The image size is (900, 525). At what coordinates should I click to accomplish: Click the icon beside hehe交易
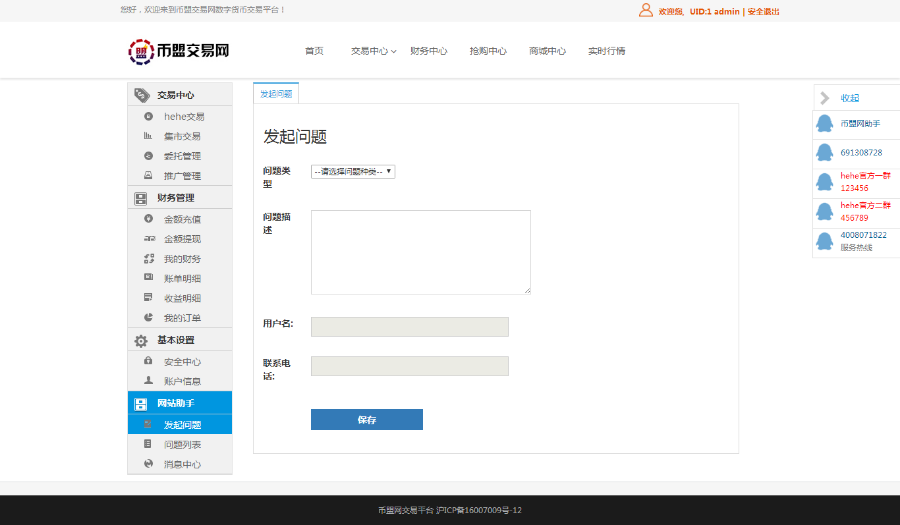tap(148, 116)
